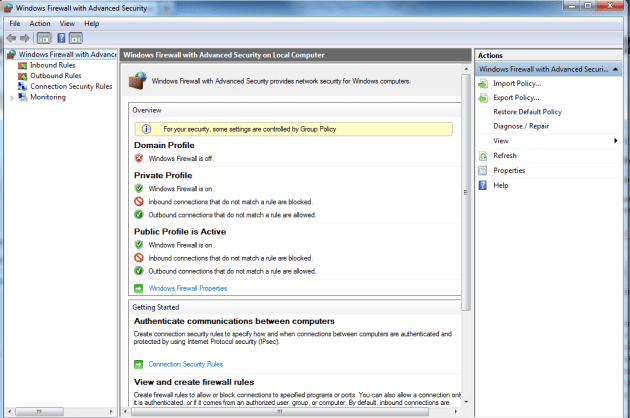
Task: Click green arrow icon beside Connection Security Rules link
Action: pos(139,365)
